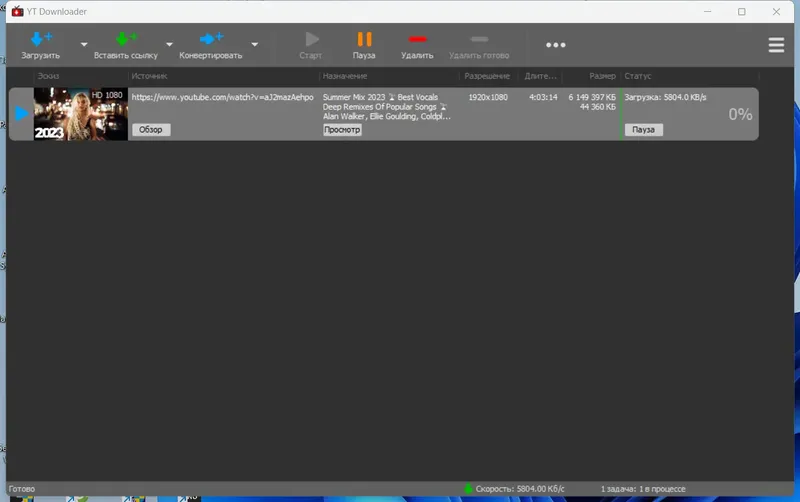This screenshot has width=800, height=502.
Task: Click the Длите... column header
Action: [x=540, y=76]
